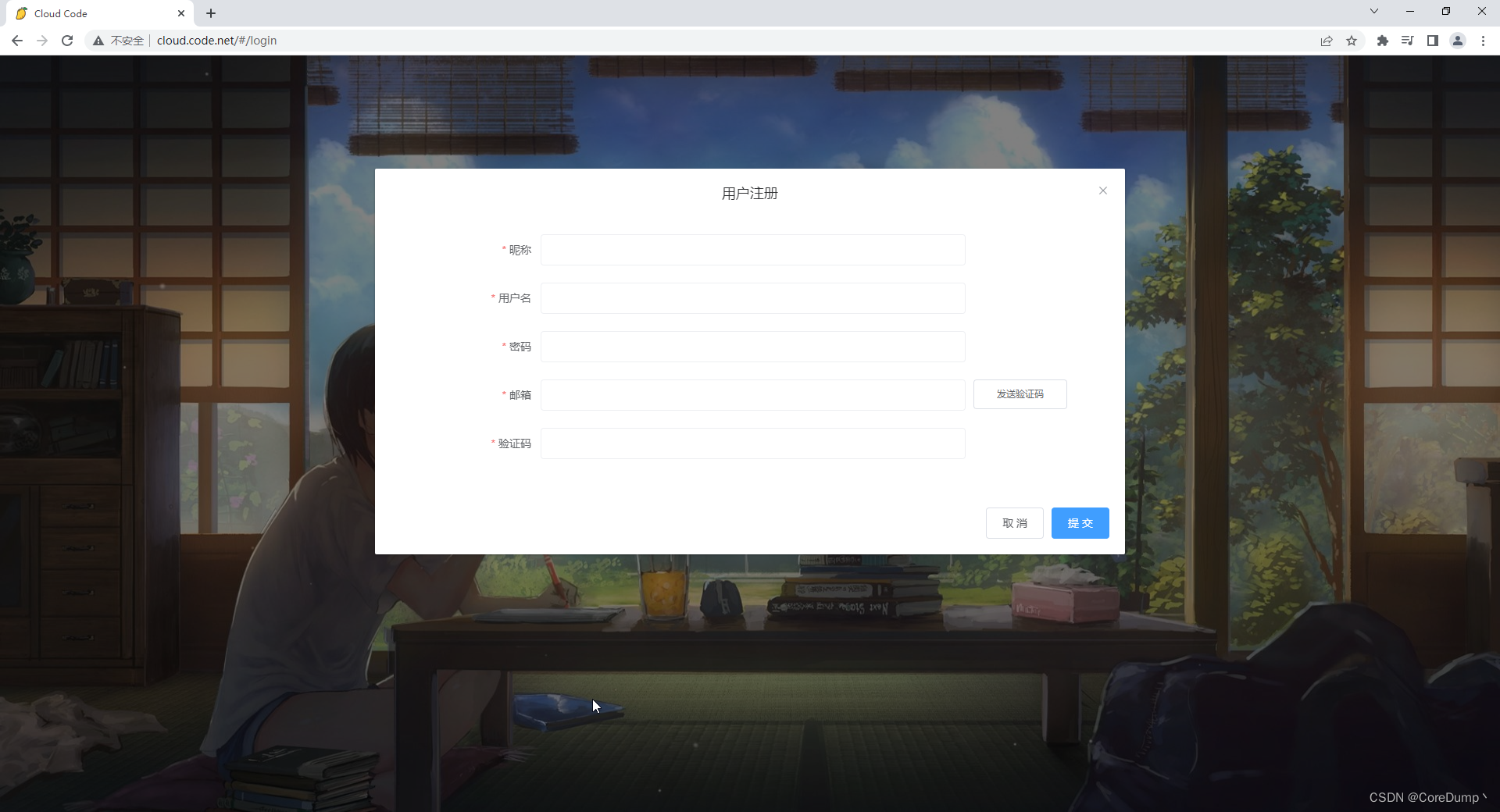The width and height of the screenshot is (1500, 812).
Task: Click the 邮箱 field label
Action: click(520, 395)
